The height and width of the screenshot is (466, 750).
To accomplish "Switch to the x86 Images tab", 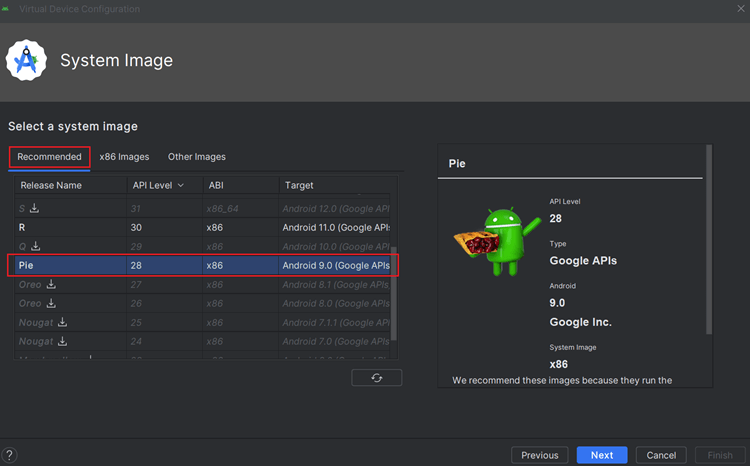I will click(x=124, y=157).
